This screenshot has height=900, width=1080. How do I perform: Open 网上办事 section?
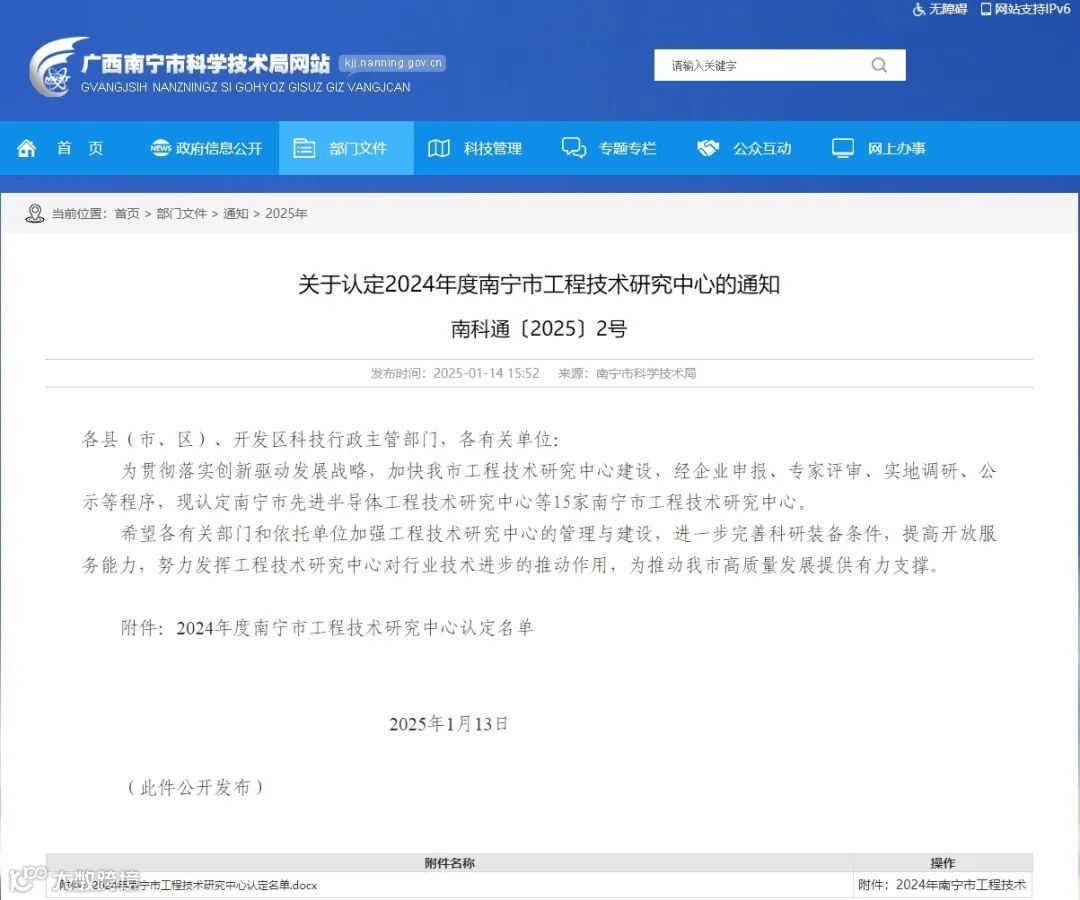pos(896,148)
